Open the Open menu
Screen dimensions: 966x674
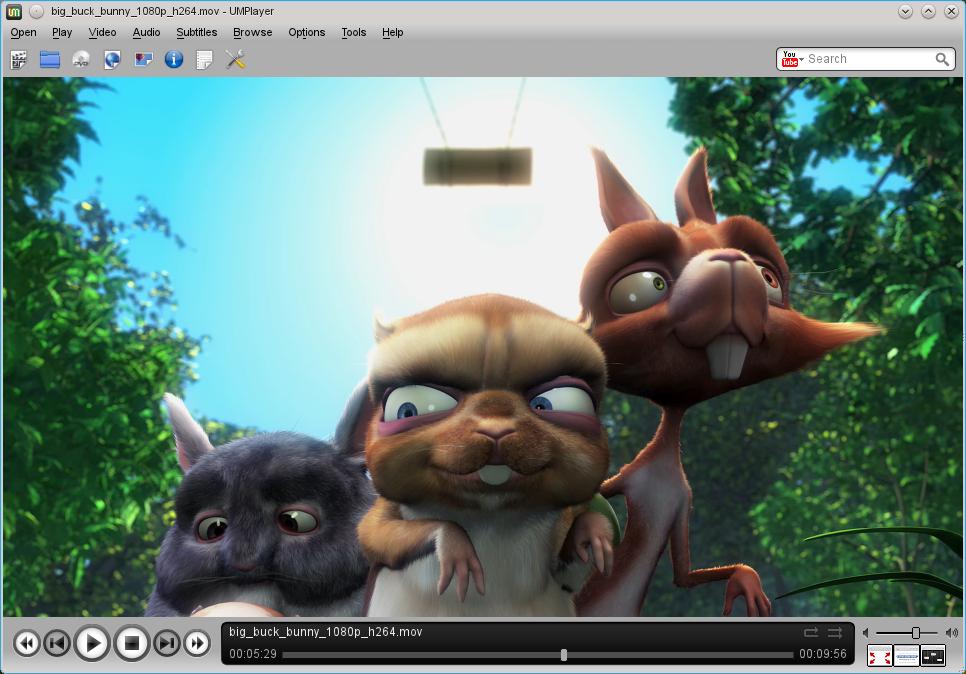pyautogui.click(x=23, y=33)
